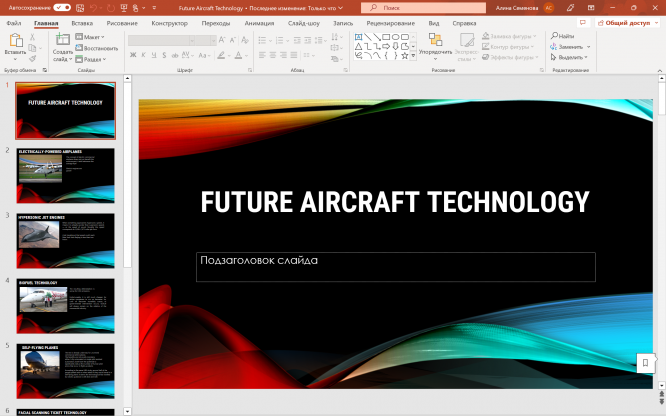Click the Упорядочить arrange icon
The image size is (666, 416).
pyautogui.click(x=435, y=41)
